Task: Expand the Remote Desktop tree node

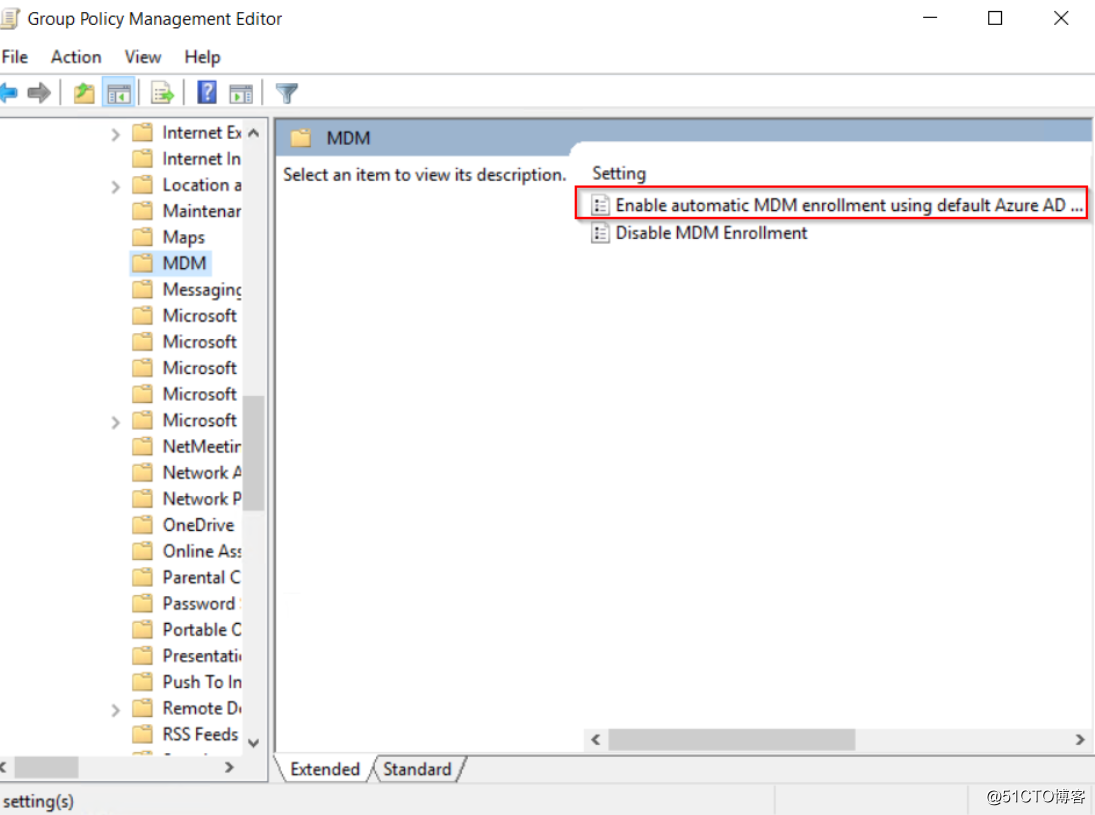Action: pos(115,710)
